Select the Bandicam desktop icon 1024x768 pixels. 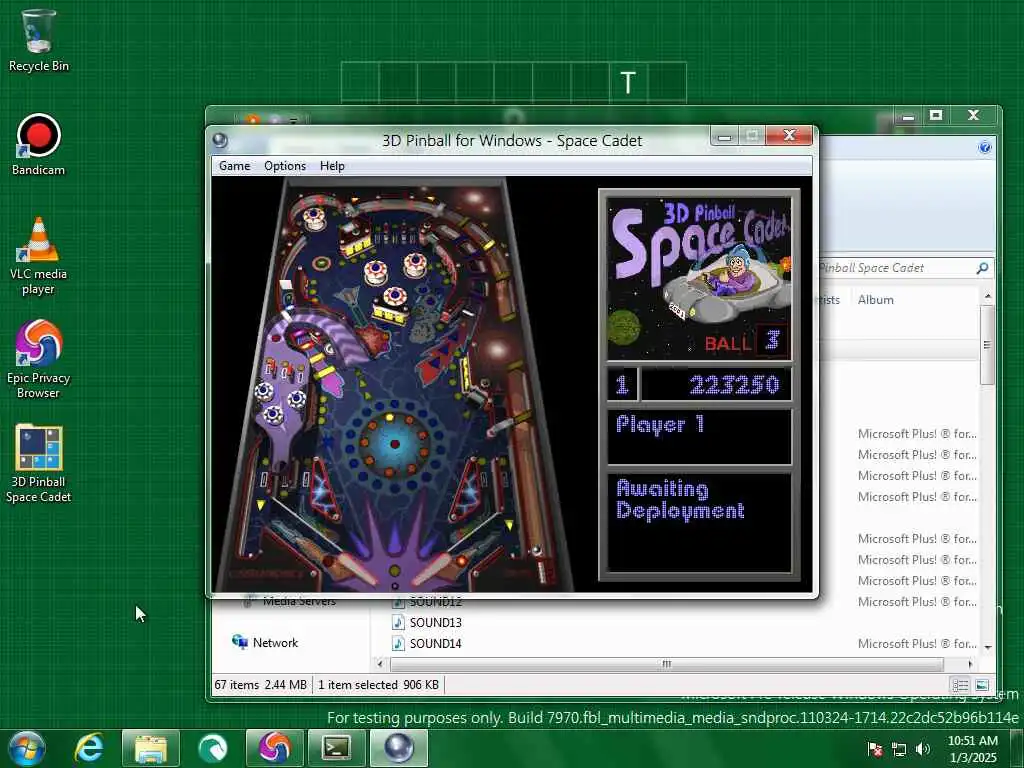coord(39,145)
